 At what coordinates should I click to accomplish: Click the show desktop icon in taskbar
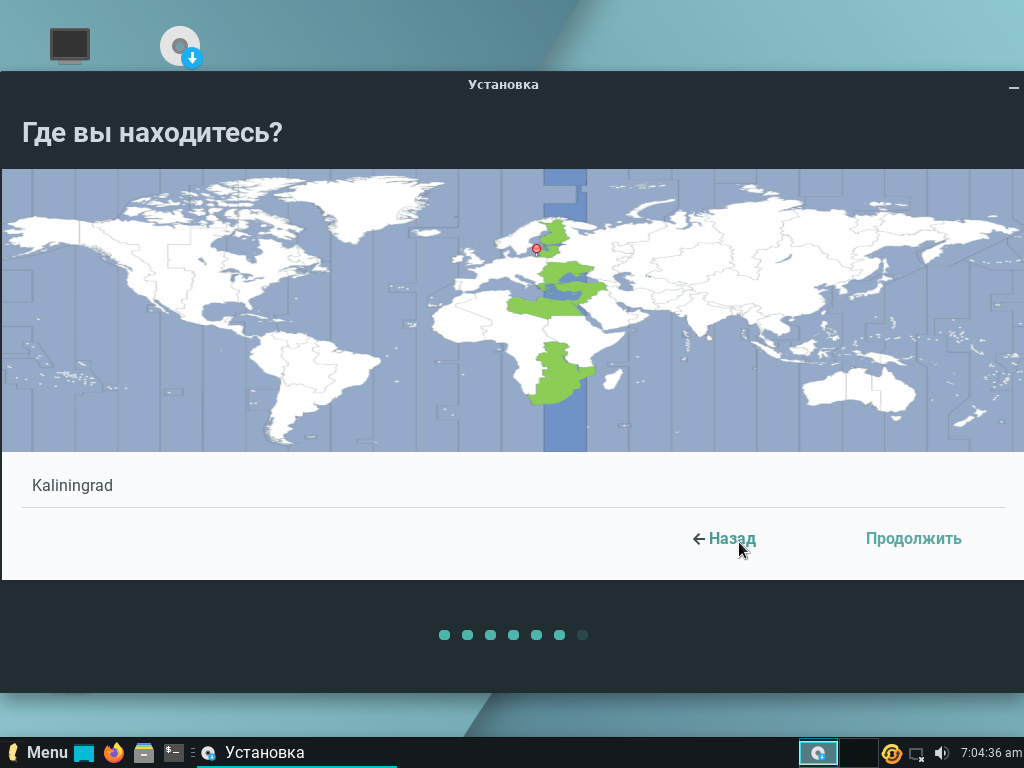point(84,753)
